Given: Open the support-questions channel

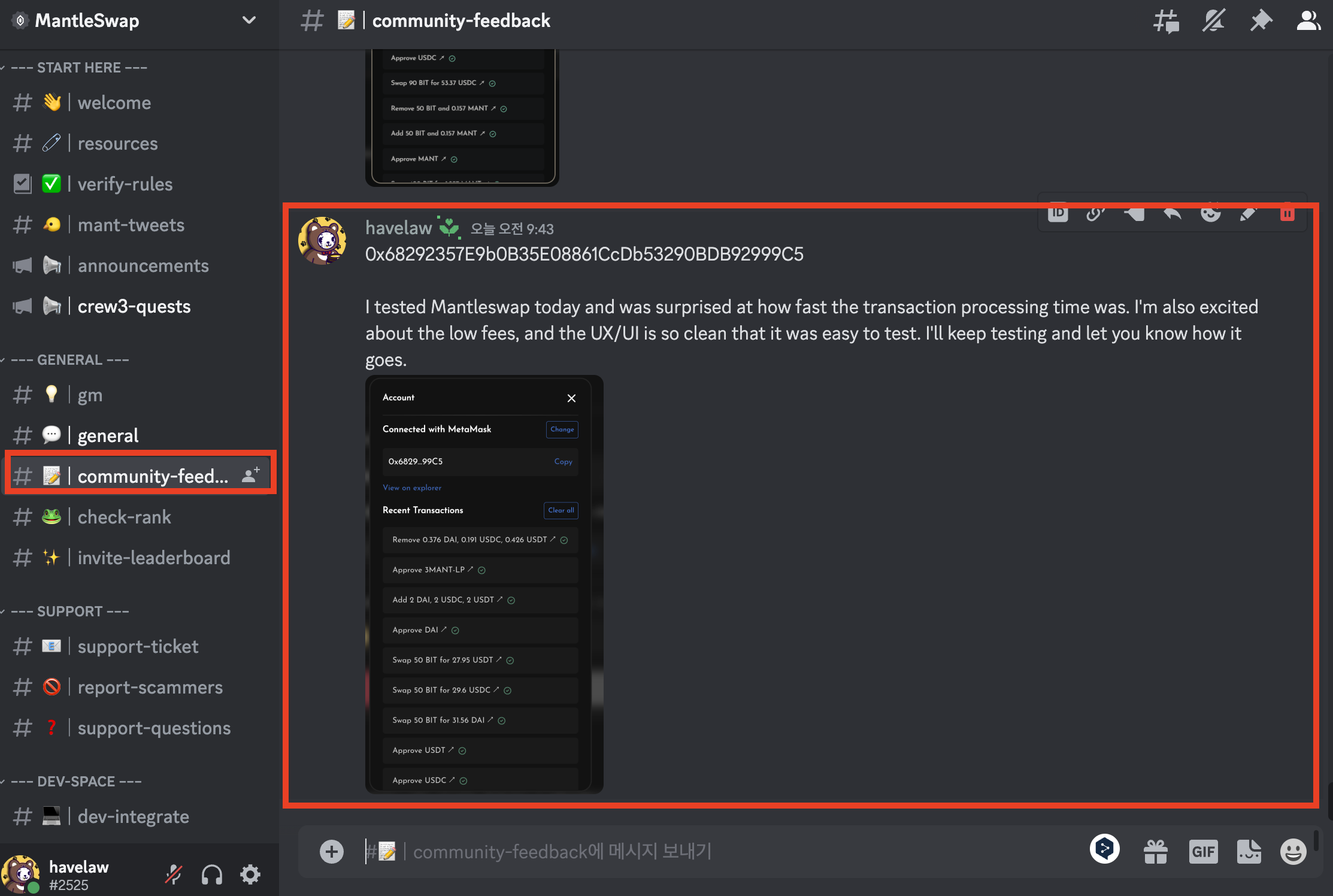Looking at the screenshot, I should click(139, 728).
